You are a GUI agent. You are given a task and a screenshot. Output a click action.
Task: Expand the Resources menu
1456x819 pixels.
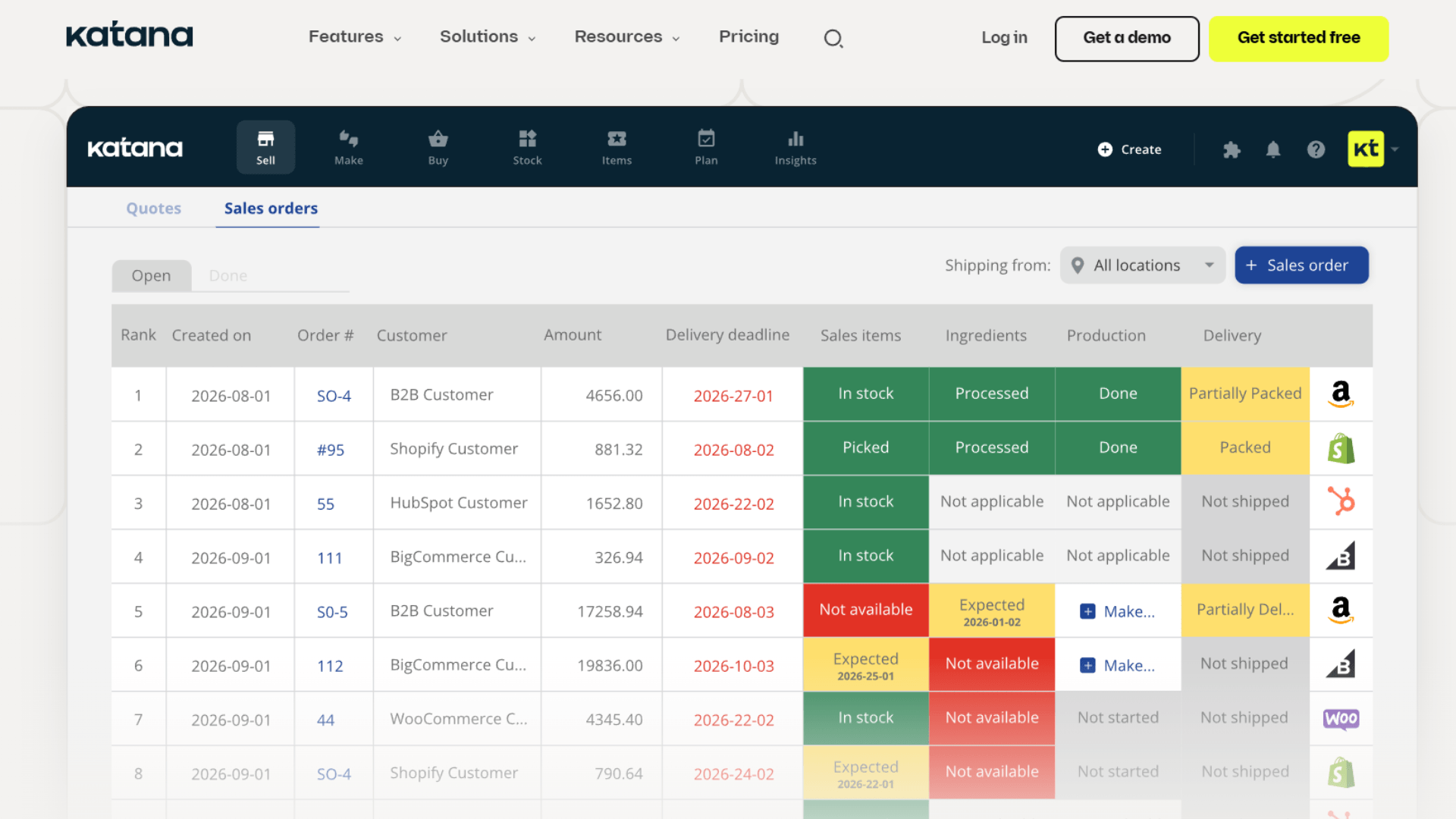pos(627,36)
